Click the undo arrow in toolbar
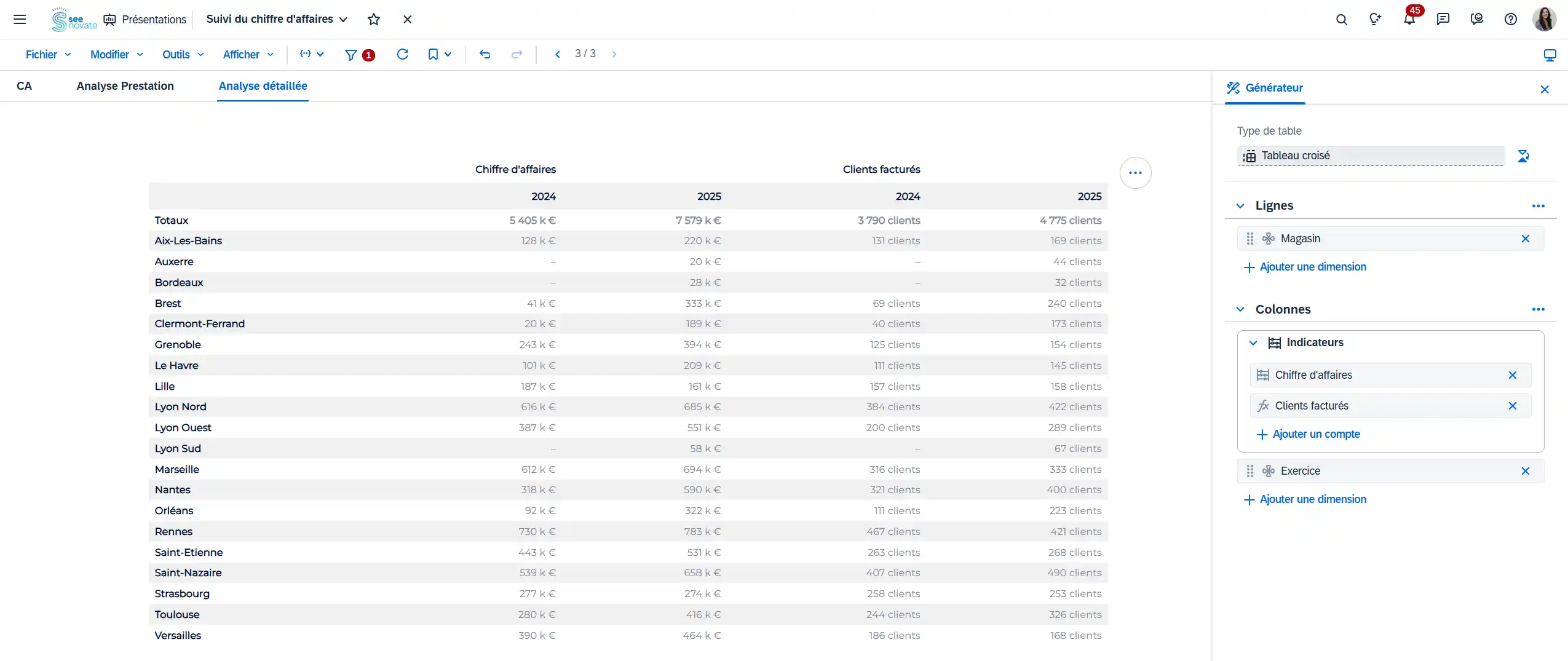 pyautogui.click(x=485, y=55)
